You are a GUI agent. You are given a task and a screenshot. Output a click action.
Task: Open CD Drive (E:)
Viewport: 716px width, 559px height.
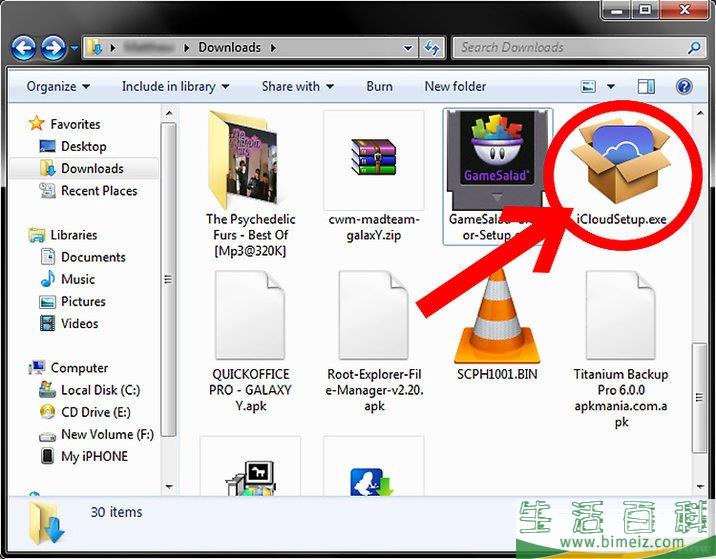click(96, 412)
